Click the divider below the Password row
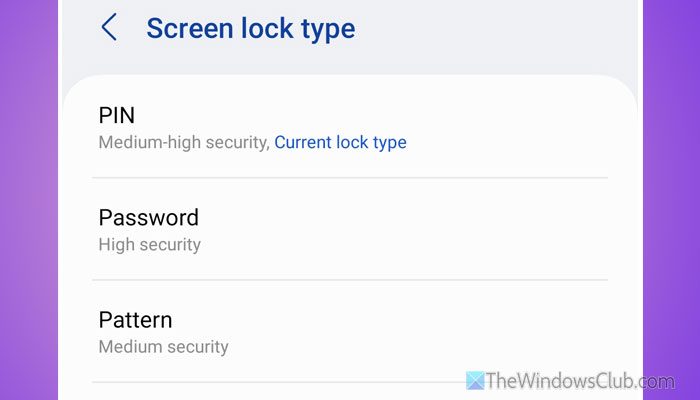The width and height of the screenshot is (700, 400). click(350, 280)
